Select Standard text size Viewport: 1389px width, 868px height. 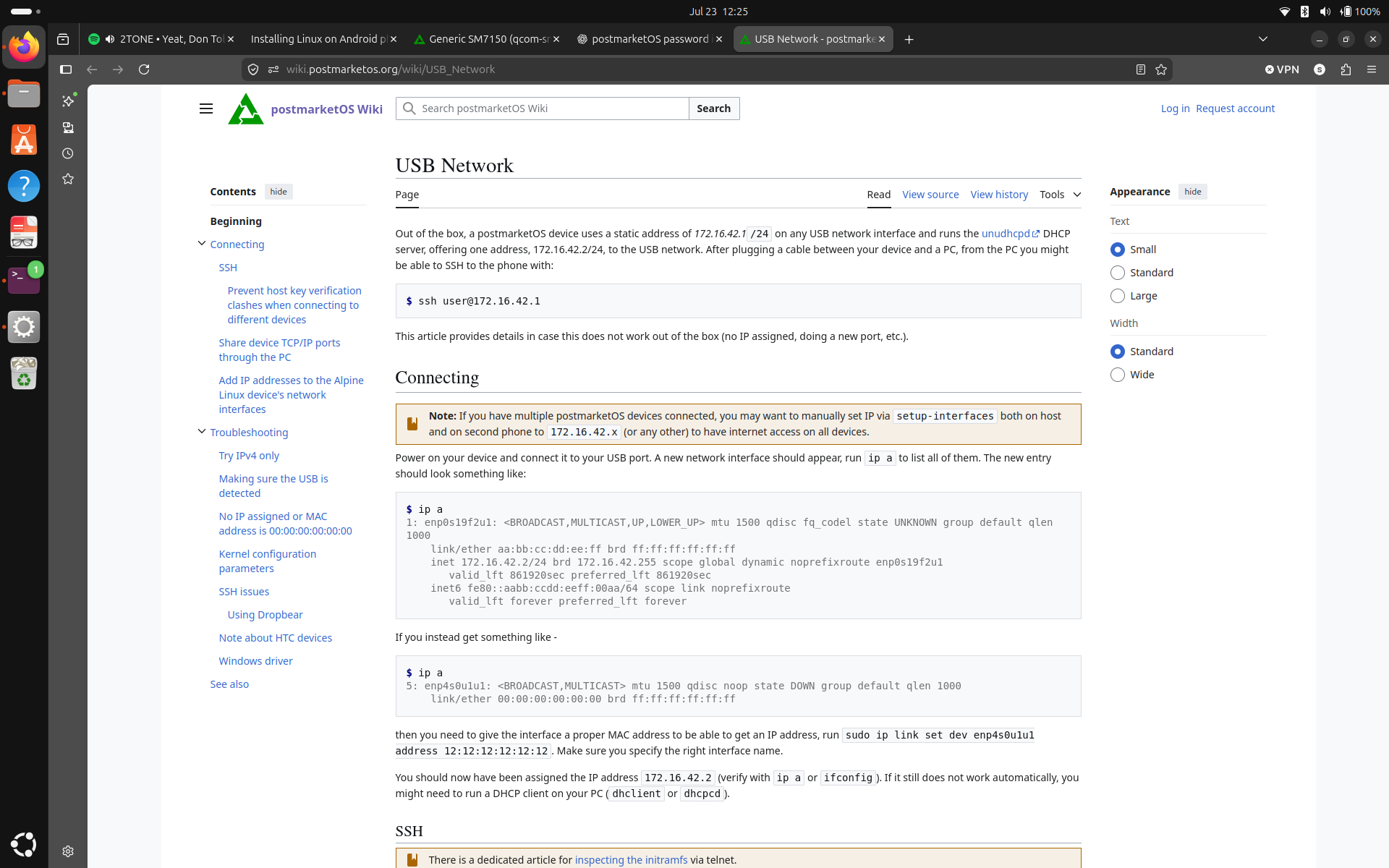coord(1118,273)
